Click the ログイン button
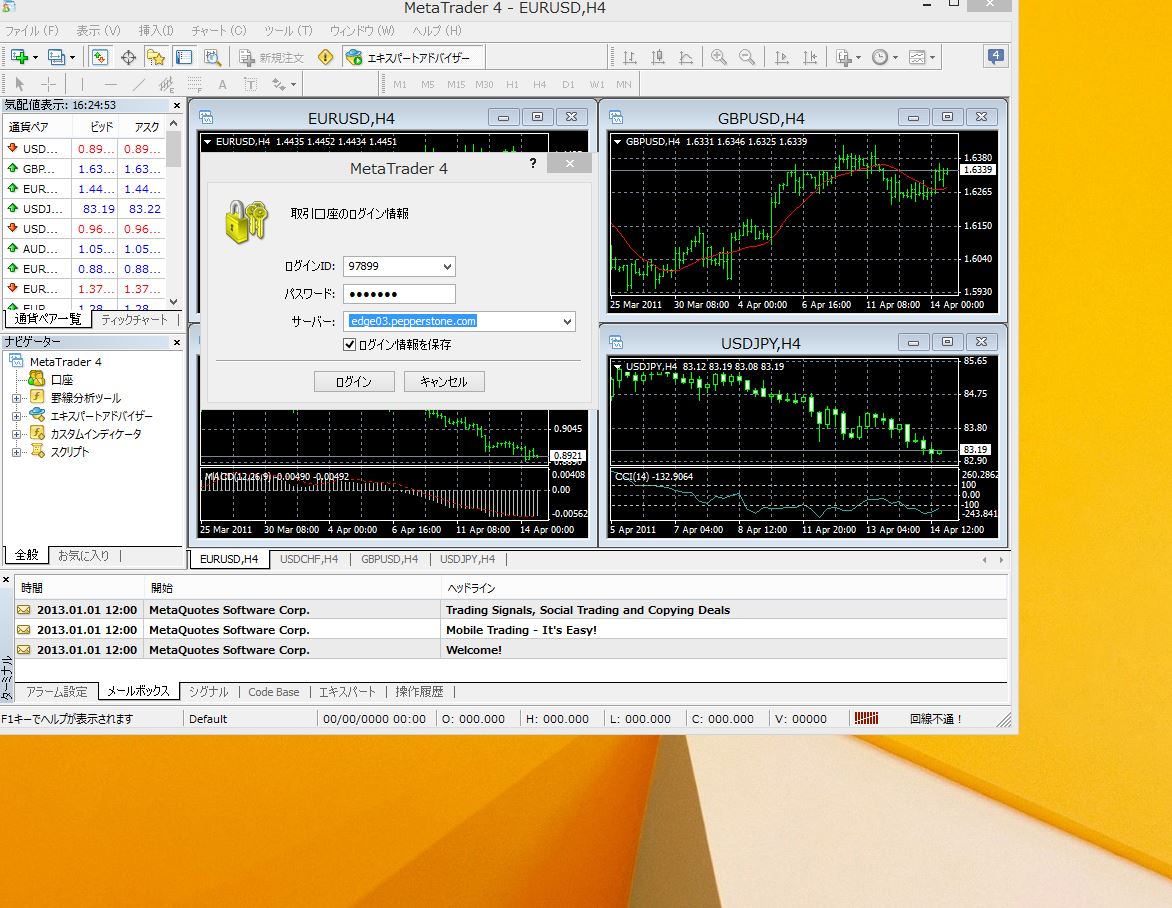 (x=354, y=382)
